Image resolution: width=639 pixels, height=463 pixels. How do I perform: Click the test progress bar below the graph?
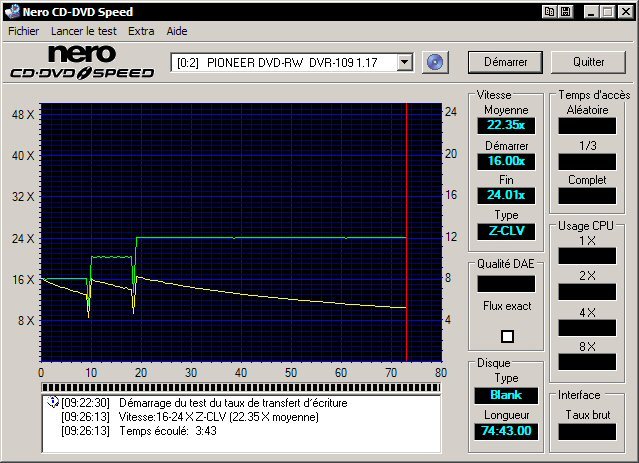(x=241, y=387)
